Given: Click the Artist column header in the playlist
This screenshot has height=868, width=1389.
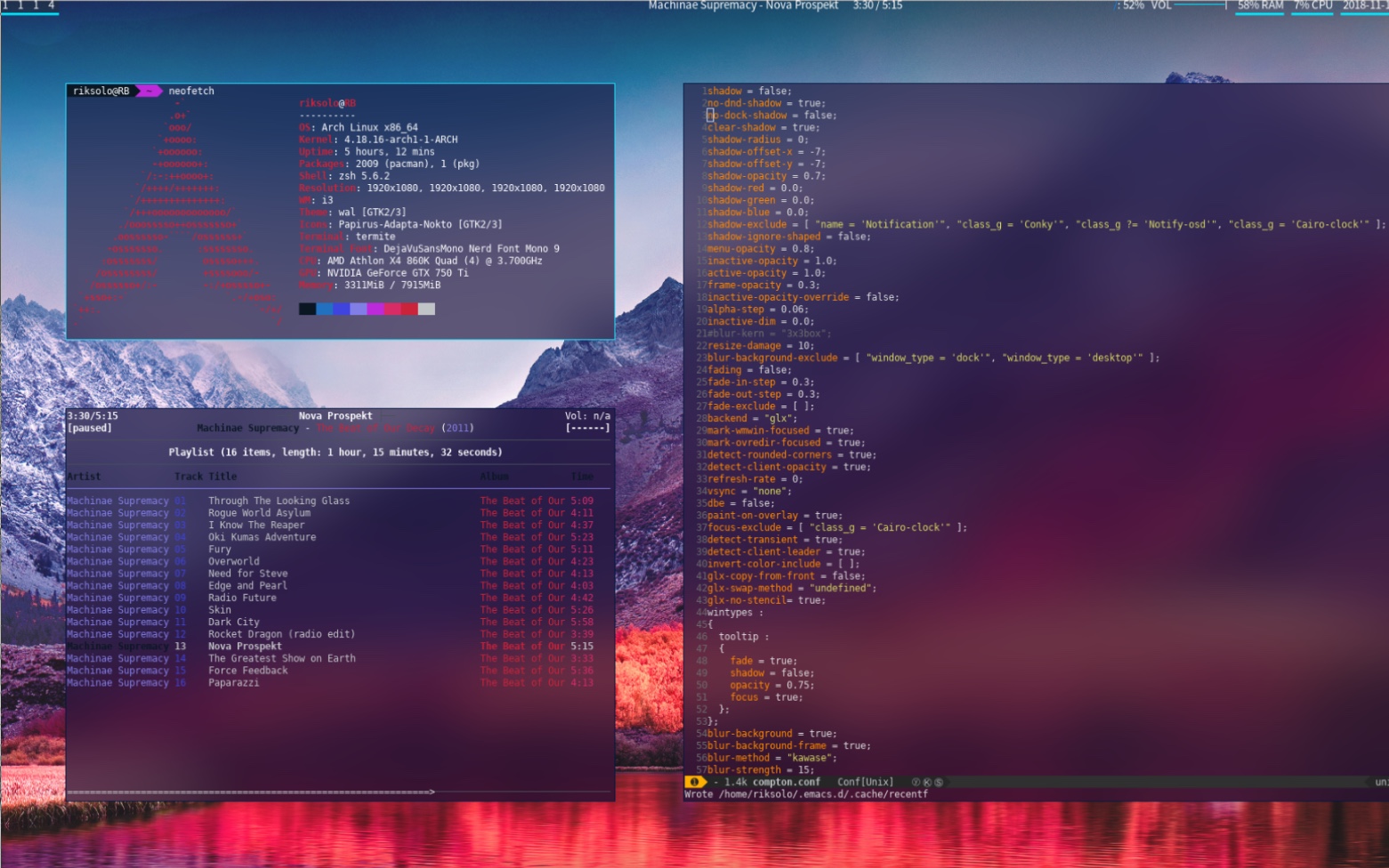Looking at the screenshot, I should (x=84, y=477).
